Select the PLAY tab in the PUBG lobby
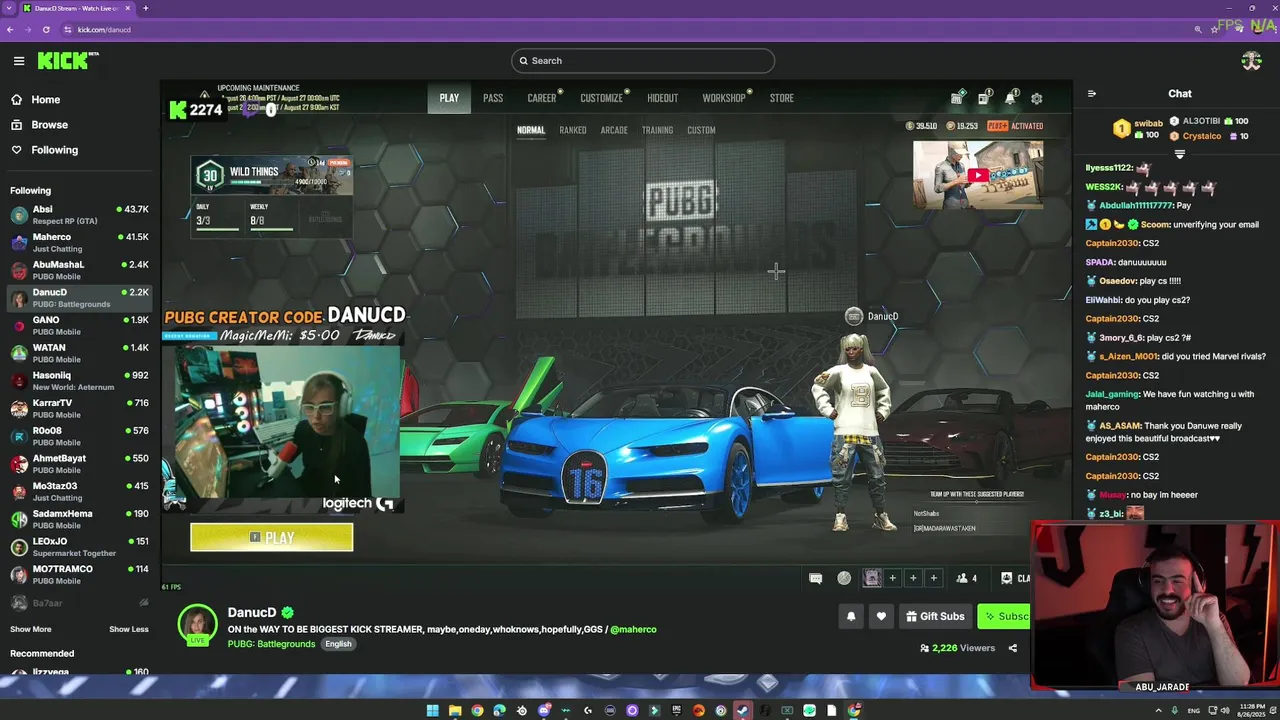1280x720 pixels. (449, 98)
